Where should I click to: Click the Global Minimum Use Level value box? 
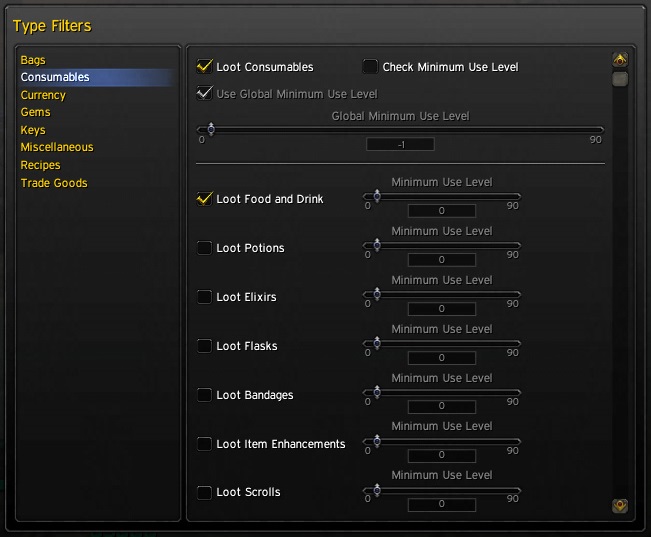click(x=400, y=144)
